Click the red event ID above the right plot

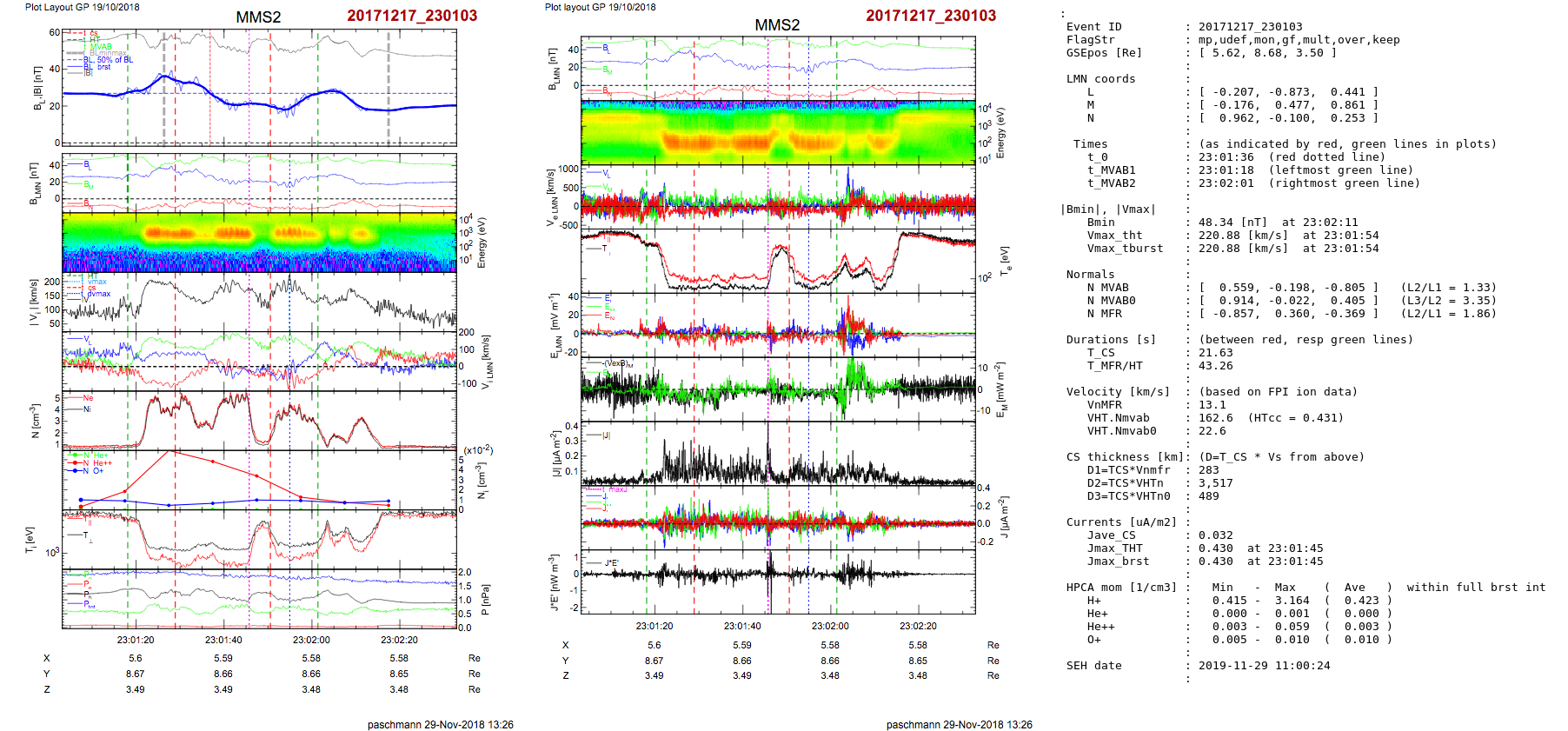[931, 16]
